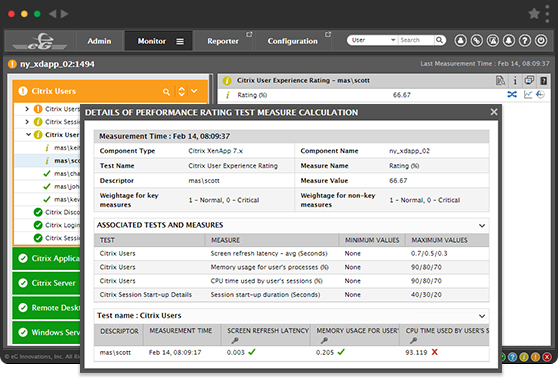Click the black help book icon in rating panel
The height and width of the screenshot is (382, 558).
[x=543, y=81]
